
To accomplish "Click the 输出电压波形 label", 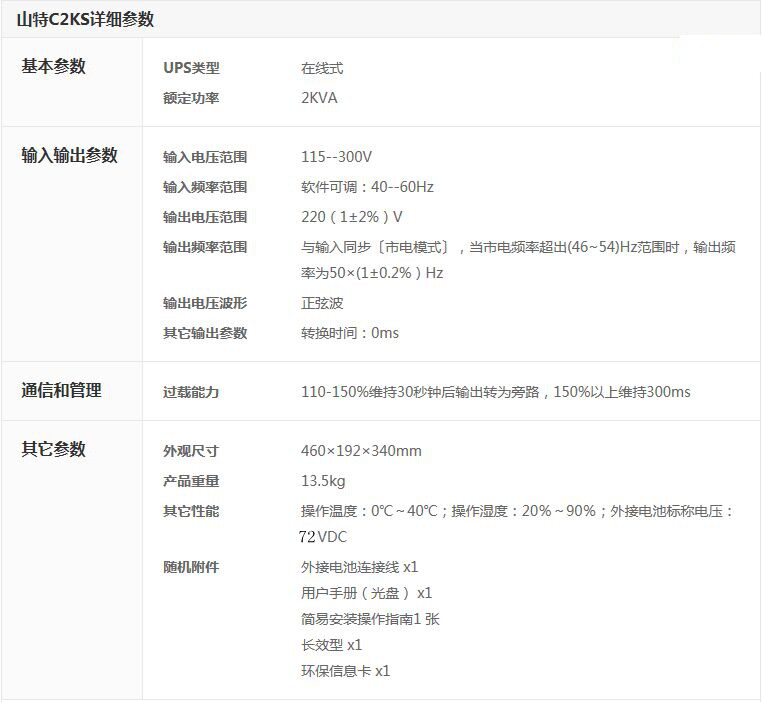I will pyautogui.click(x=205, y=303).
